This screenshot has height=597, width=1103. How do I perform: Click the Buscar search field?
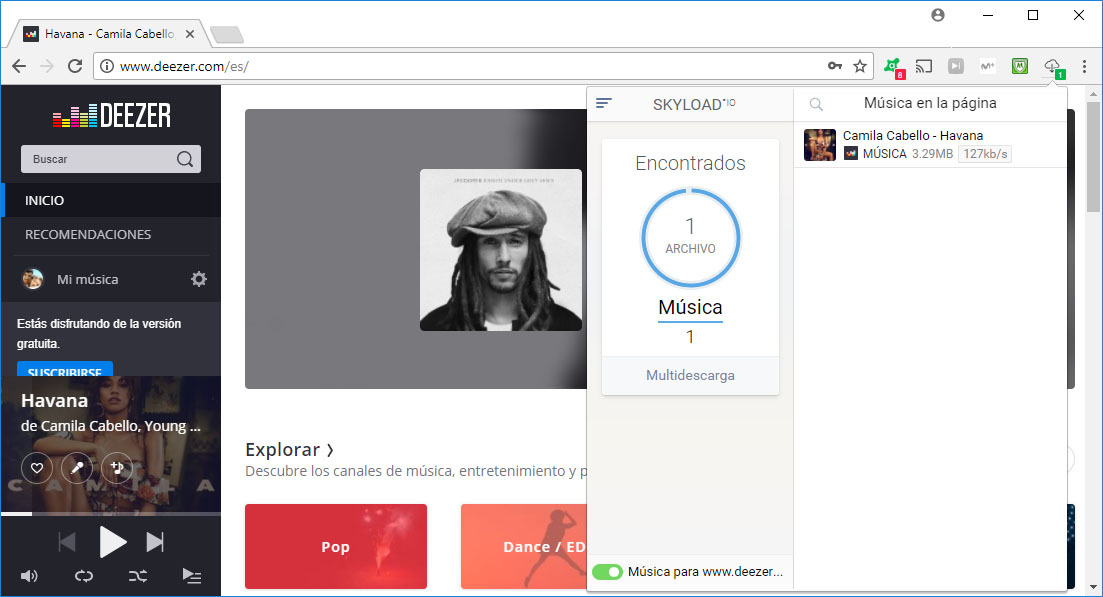[x=100, y=158]
